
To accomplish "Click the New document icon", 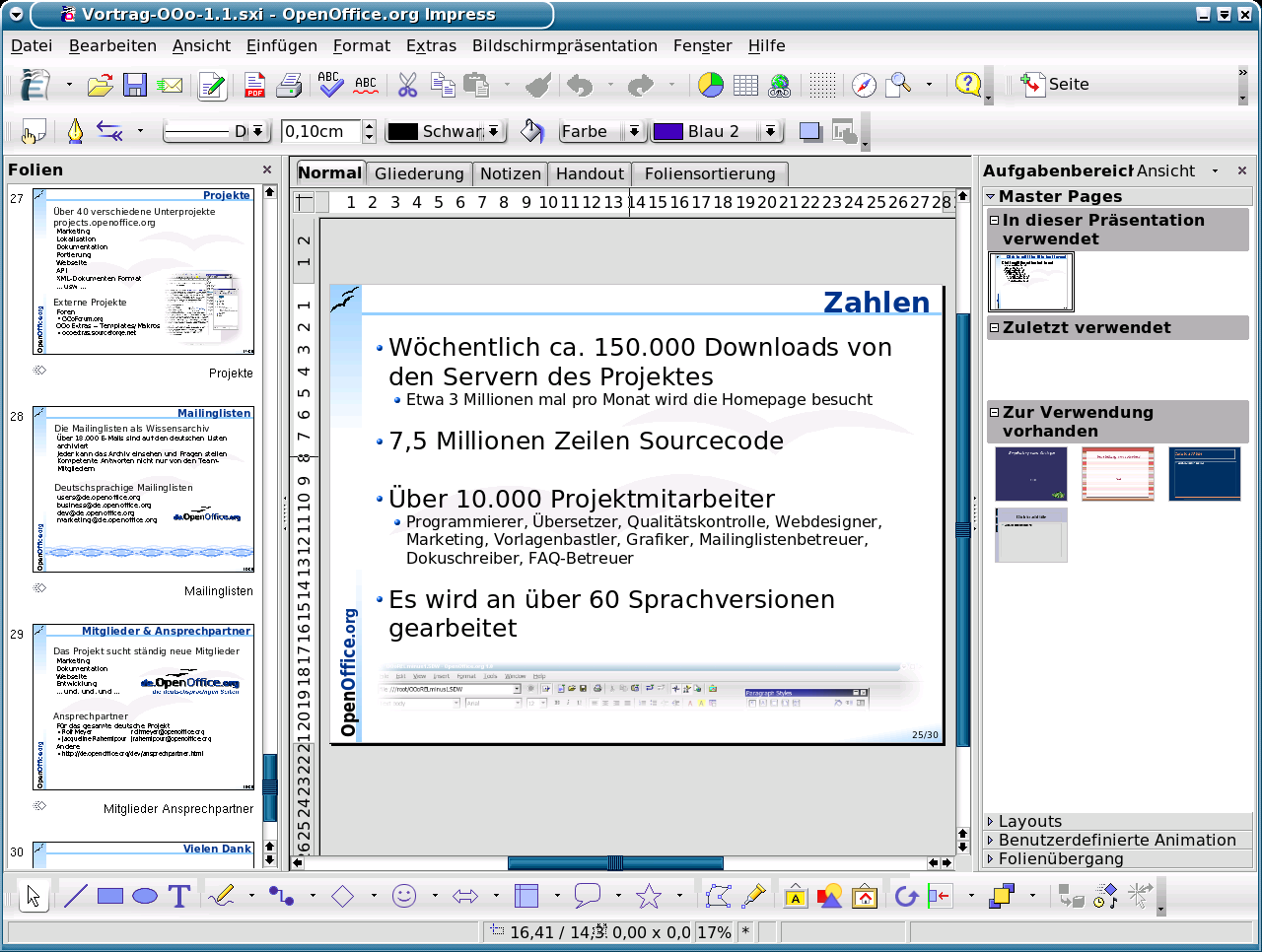I will tap(36, 85).
